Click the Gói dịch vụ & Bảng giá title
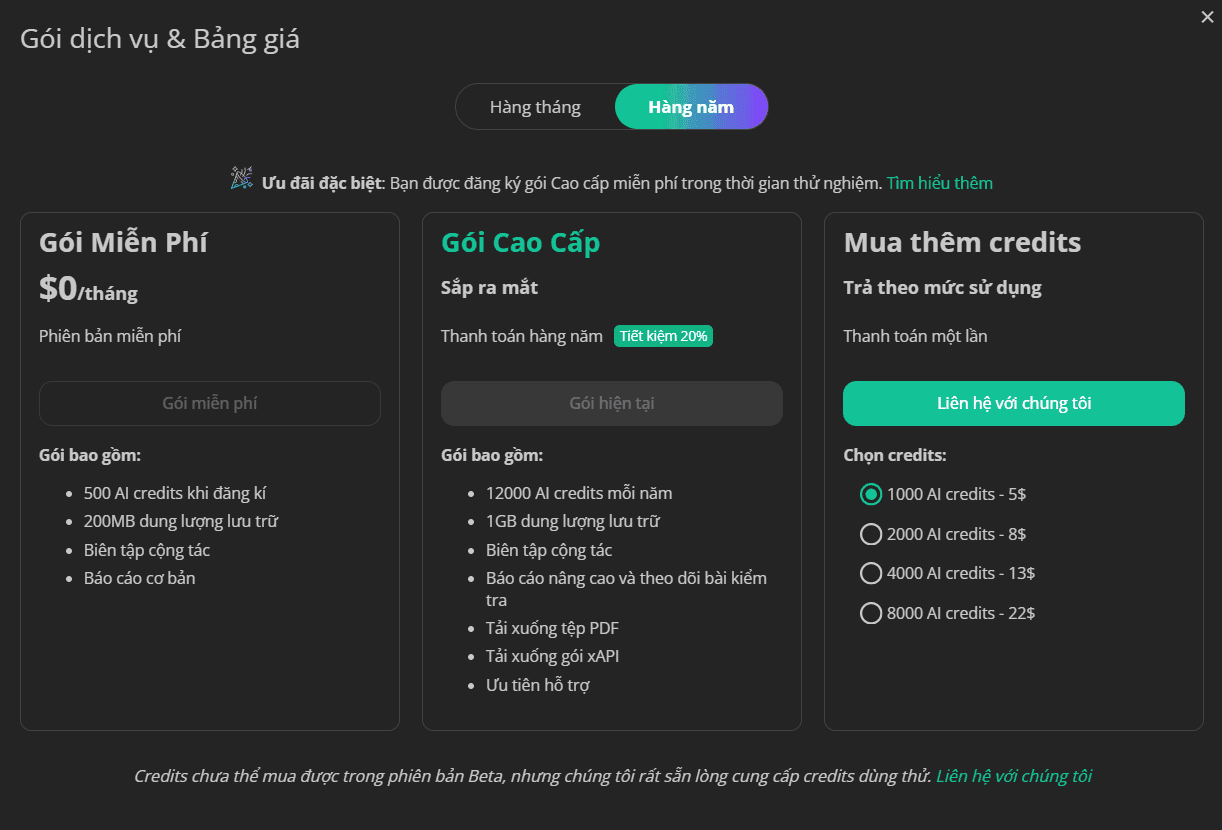 click(160, 39)
